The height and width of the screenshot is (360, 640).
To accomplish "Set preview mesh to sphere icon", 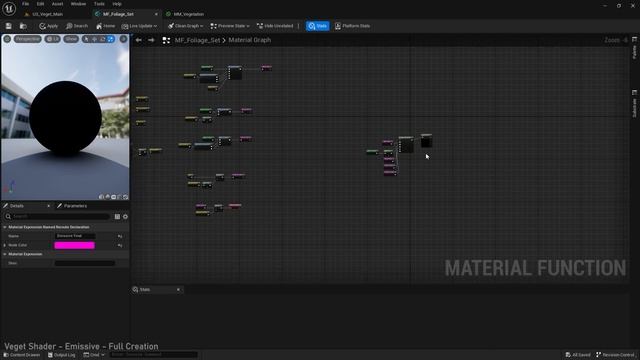I will click(x=107, y=197).
